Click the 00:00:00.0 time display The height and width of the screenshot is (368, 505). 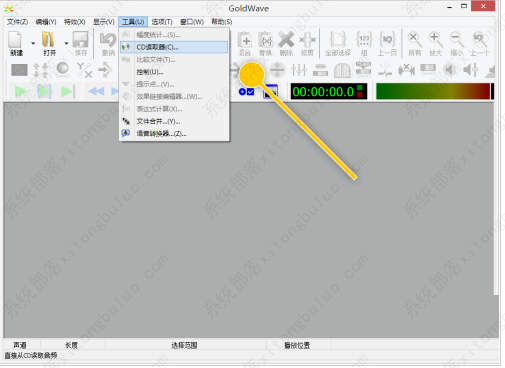click(328, 92)
